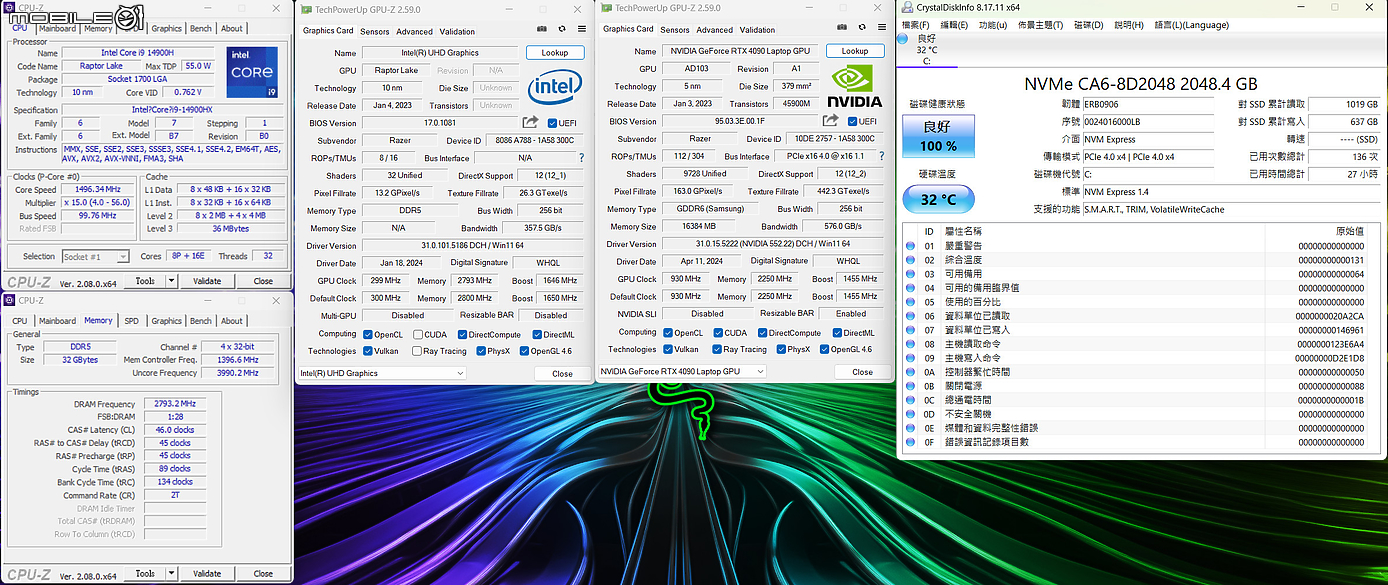
Task: Click blue status dot for attribute 0E row
Action: point(910,427)
